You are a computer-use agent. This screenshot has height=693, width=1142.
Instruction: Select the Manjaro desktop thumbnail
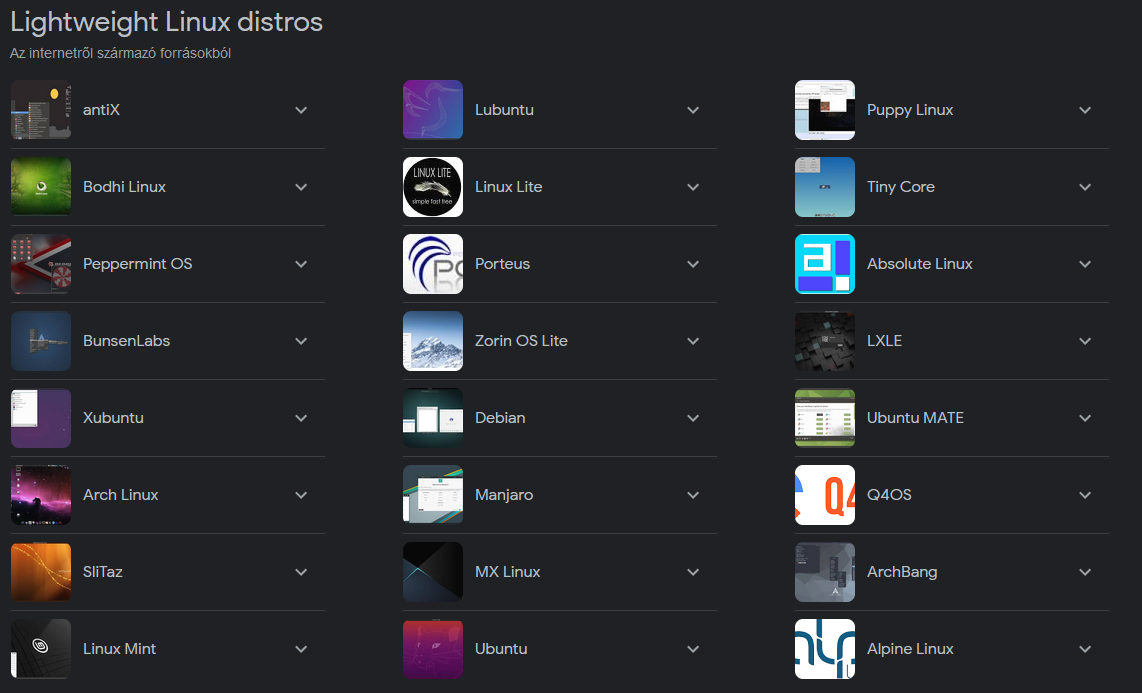433,495
